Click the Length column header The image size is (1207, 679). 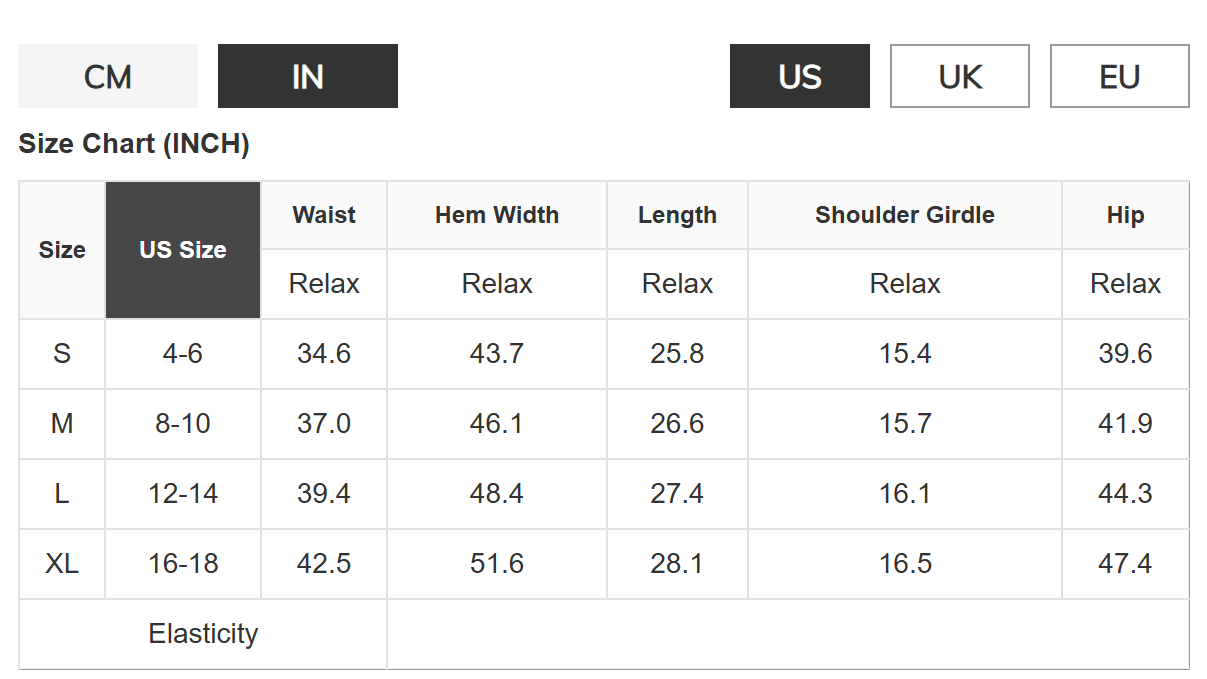(677, 215)
